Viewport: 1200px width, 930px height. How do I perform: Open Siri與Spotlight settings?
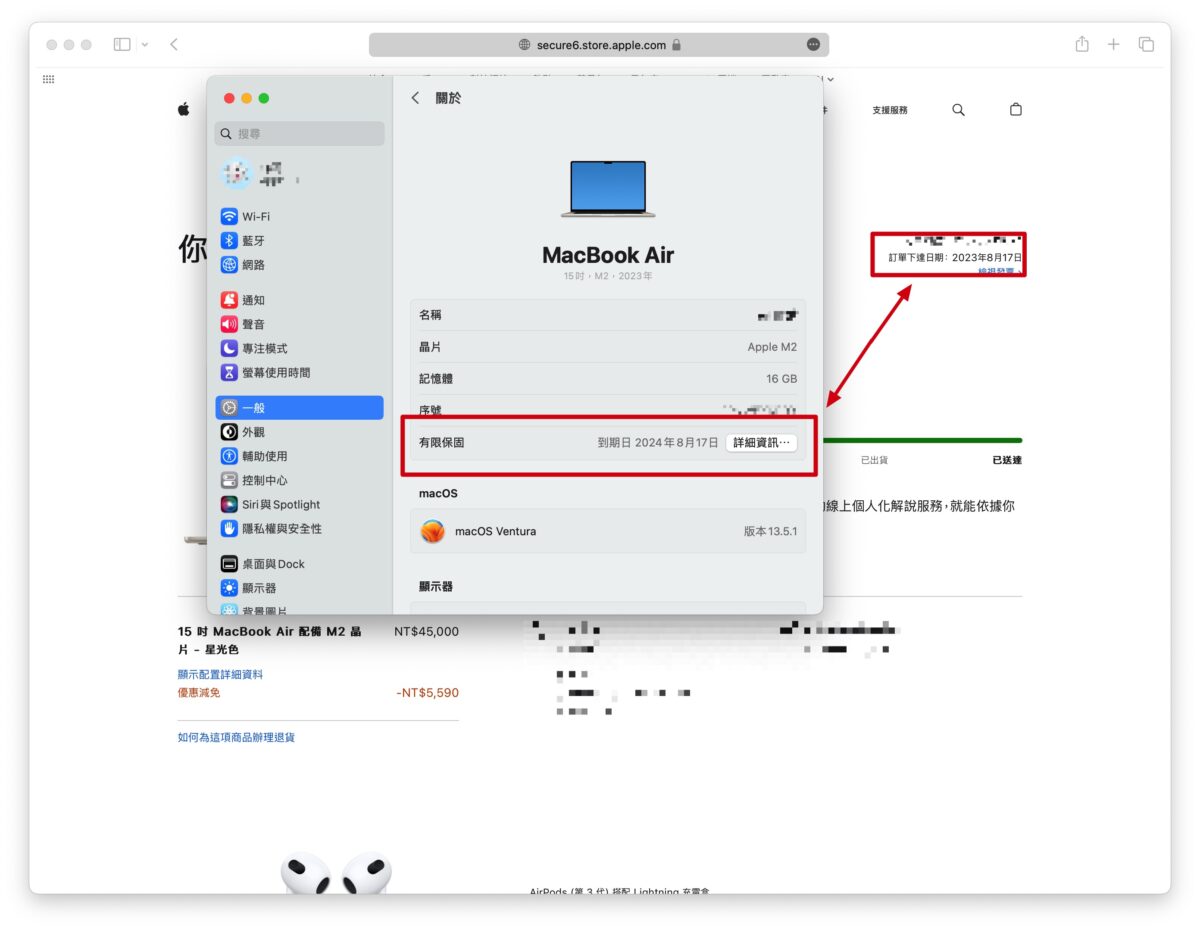point(299,504)
